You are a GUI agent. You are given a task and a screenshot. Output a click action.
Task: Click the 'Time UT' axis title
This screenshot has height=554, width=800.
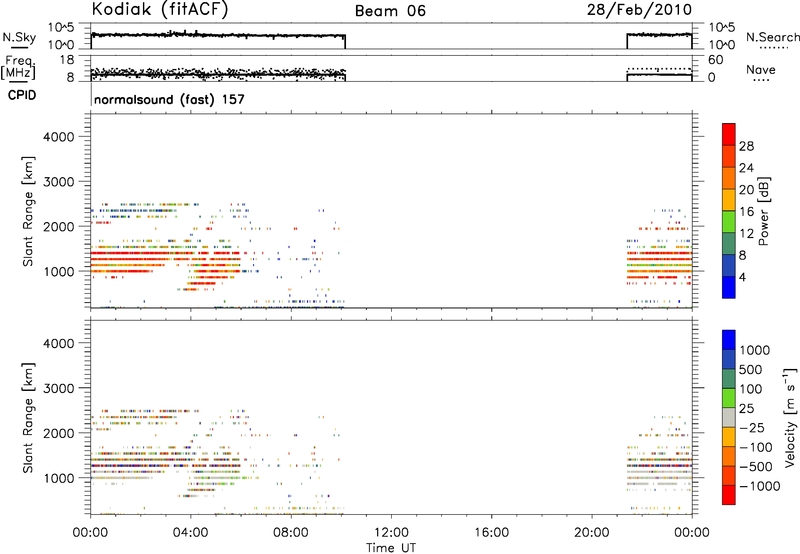pos(391,548)
